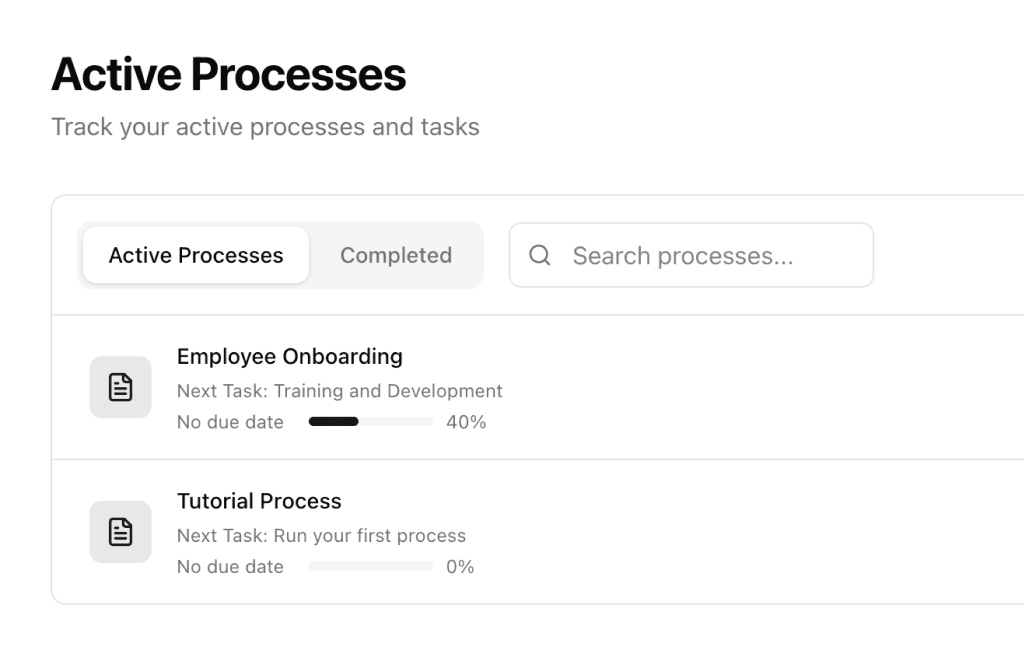This screenshot has width=1024, height=663.
Task: Open the Tutorial Process title
Action: coord(259,501)
